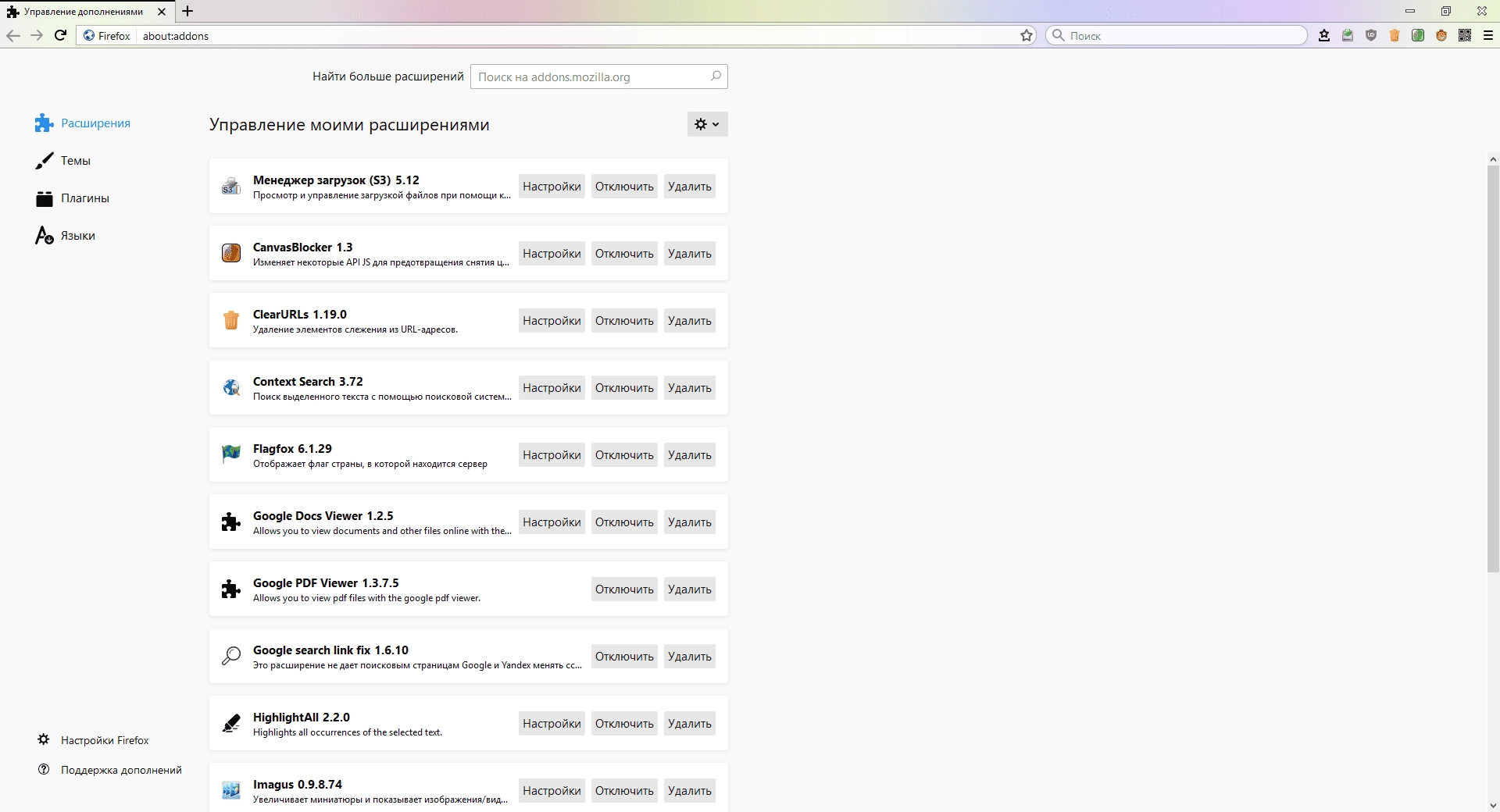Open the uBlock Origin shield icon
The height and width of the screenshot is (812, 1500).
click(x=1371, y=35)
